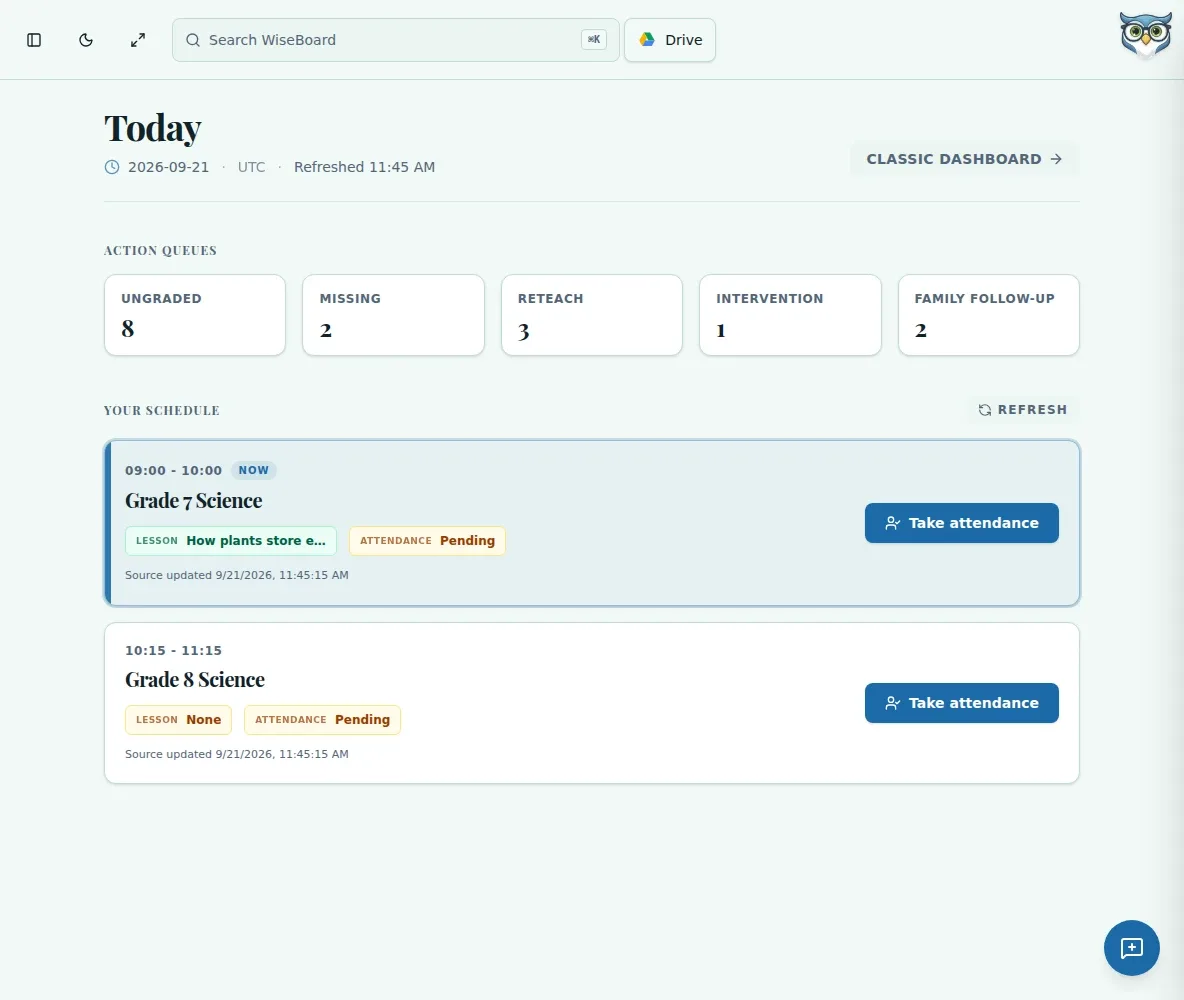
Task: Click the Search WiseBoard field
Action: coord(396,40)
